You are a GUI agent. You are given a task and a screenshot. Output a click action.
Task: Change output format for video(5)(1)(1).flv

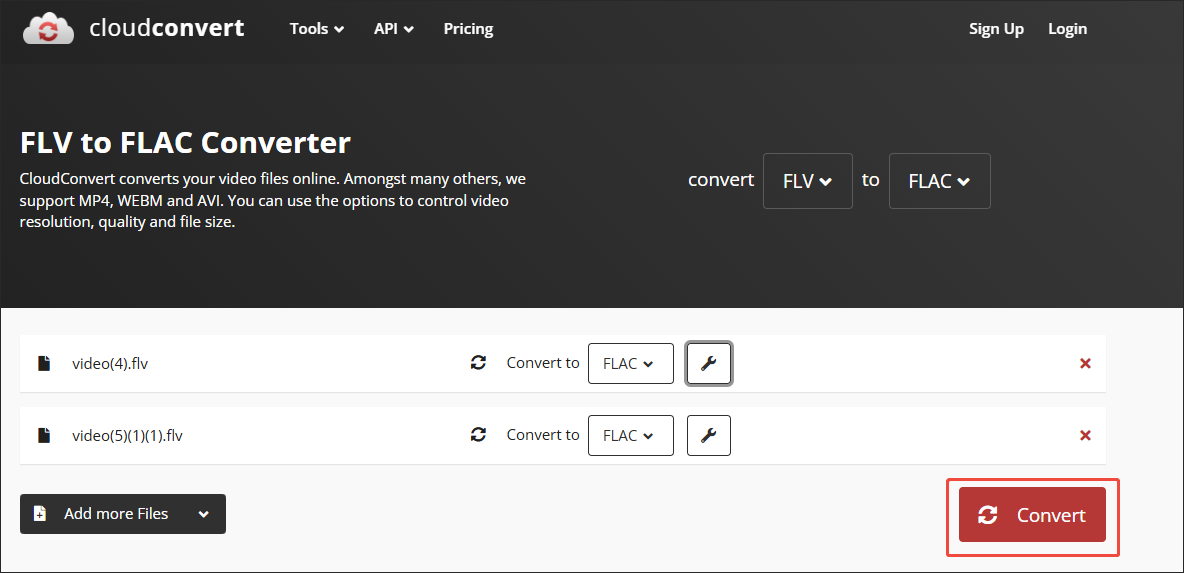coord(631,436)
